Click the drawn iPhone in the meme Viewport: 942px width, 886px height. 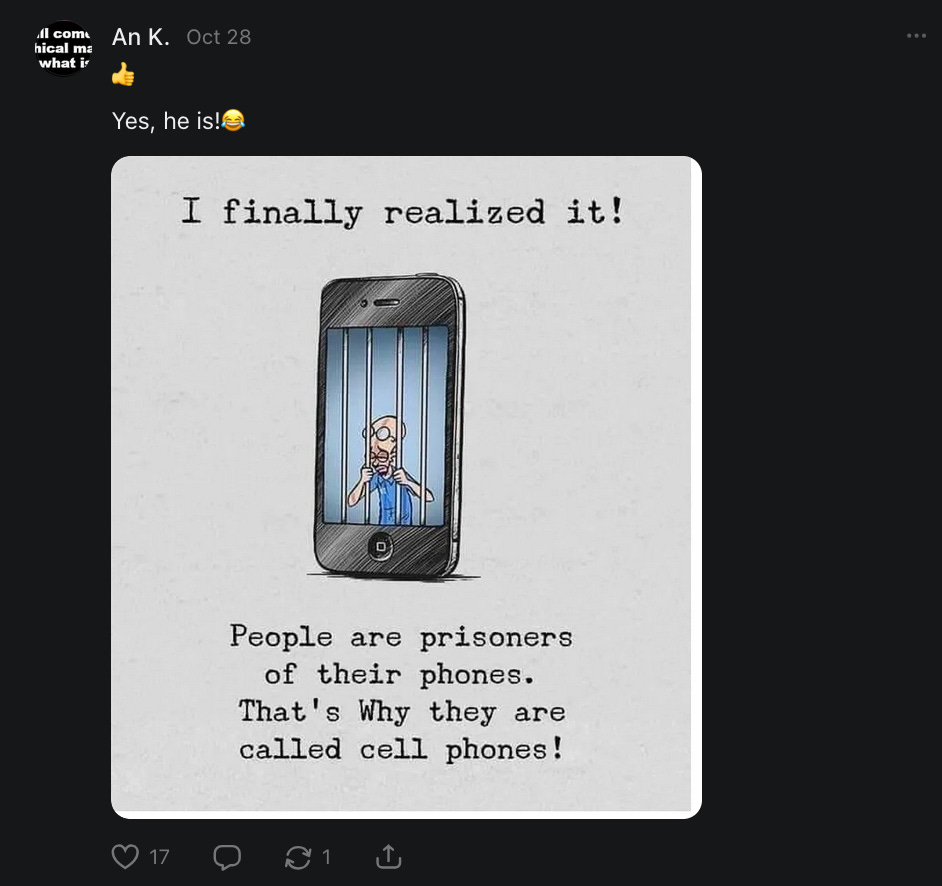pyautogui.click(x=389, y=426)
